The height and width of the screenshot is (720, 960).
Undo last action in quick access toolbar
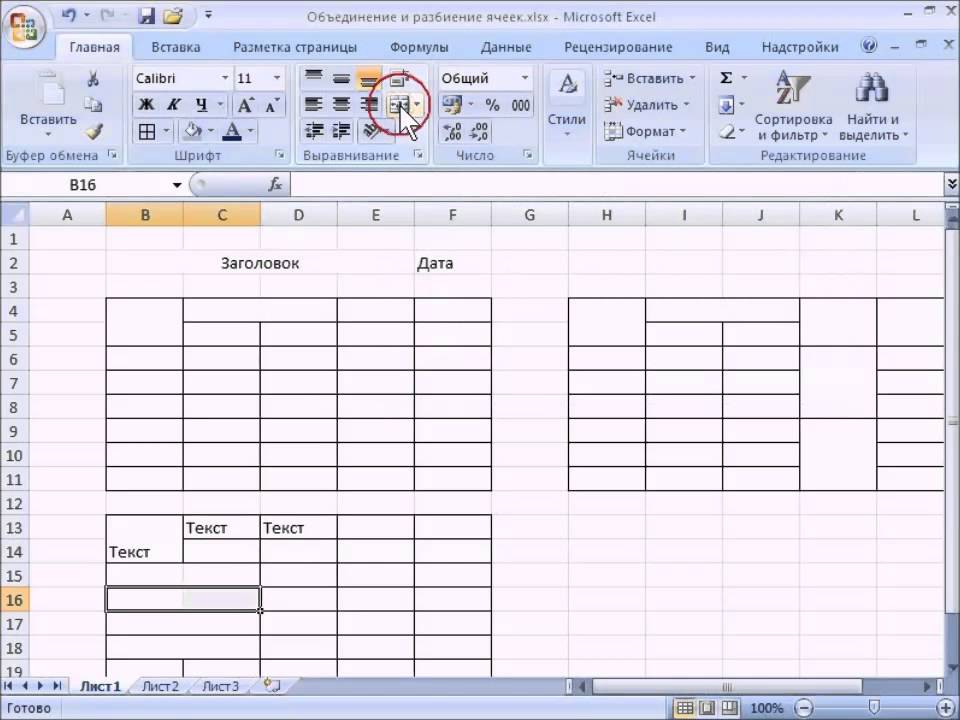coord(69,15)
